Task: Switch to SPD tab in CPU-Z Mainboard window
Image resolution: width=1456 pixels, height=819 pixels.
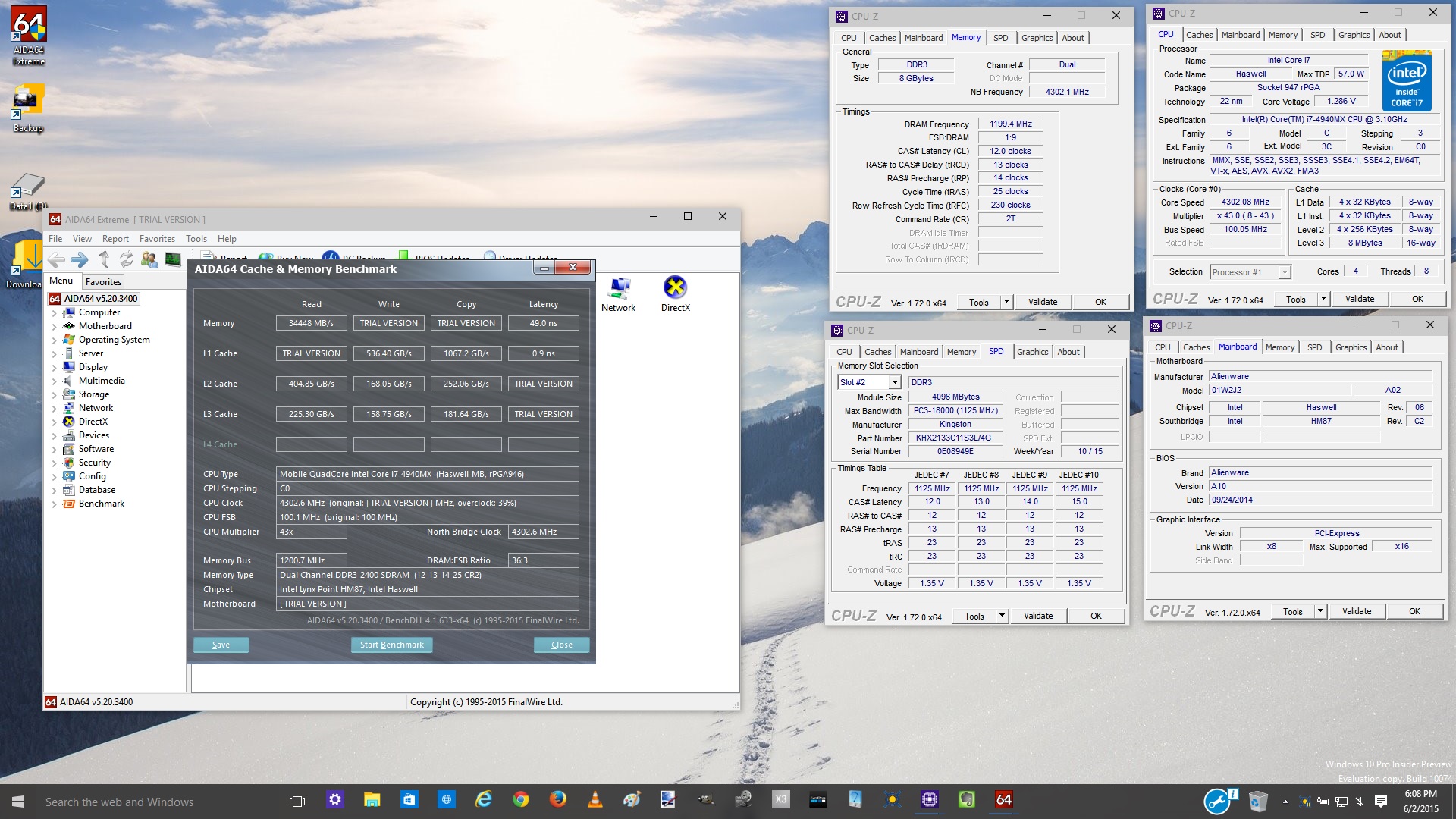Action: pyautogui.click(x=1314, y=347)
